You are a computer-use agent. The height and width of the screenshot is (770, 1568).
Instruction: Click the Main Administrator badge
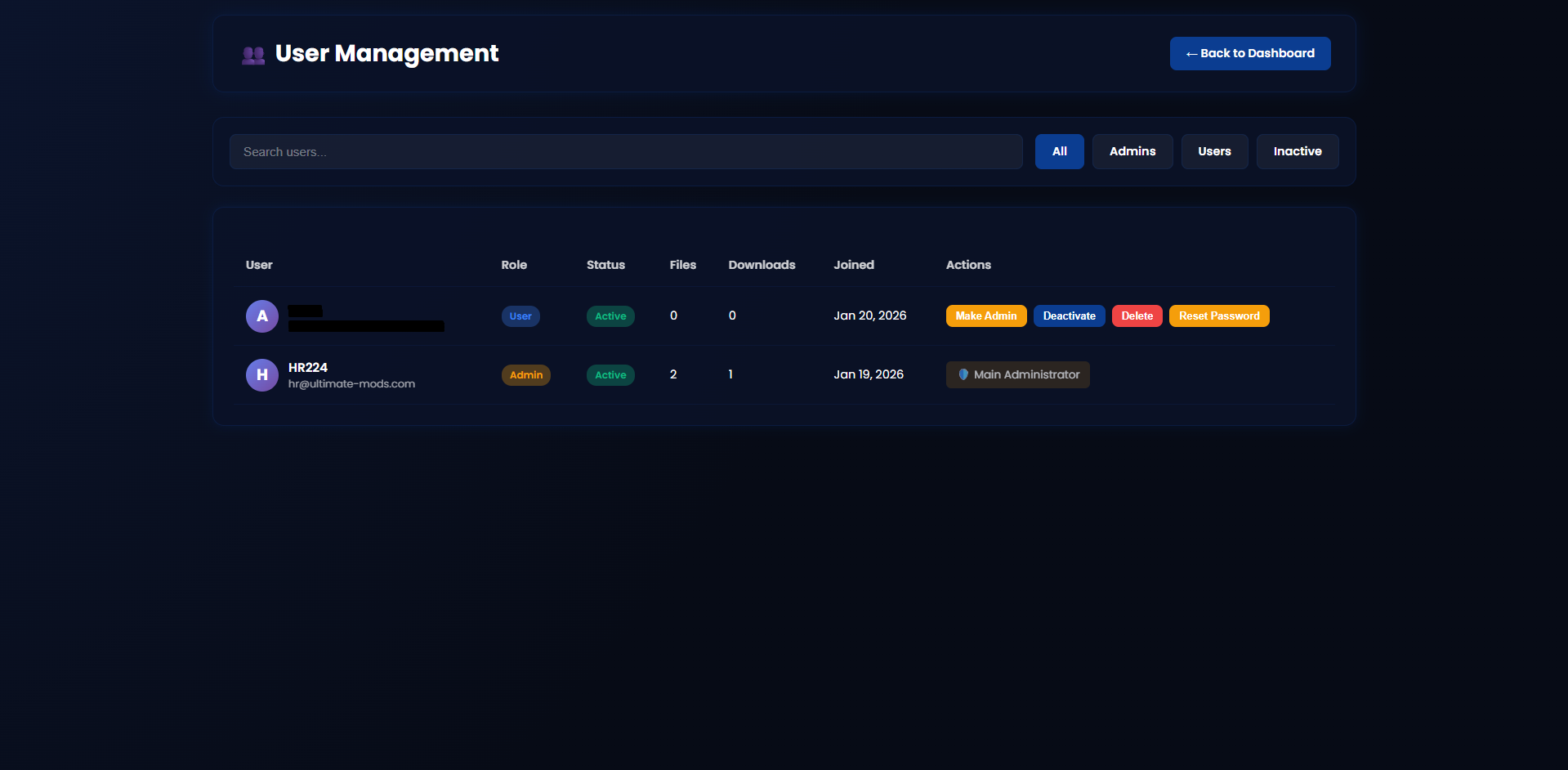pos(1017,374)
